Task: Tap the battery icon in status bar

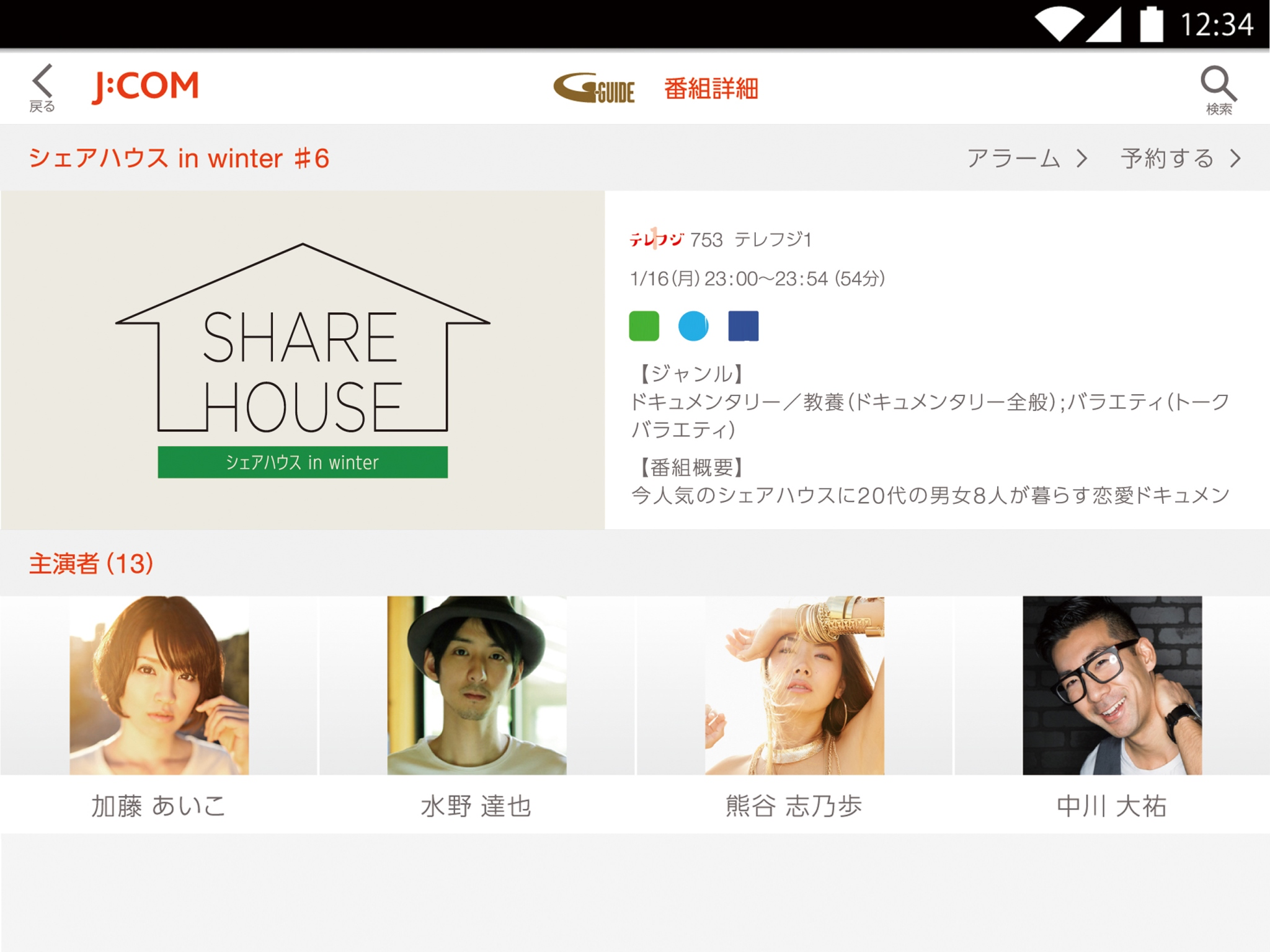Action: click(x=1152, y=25)
